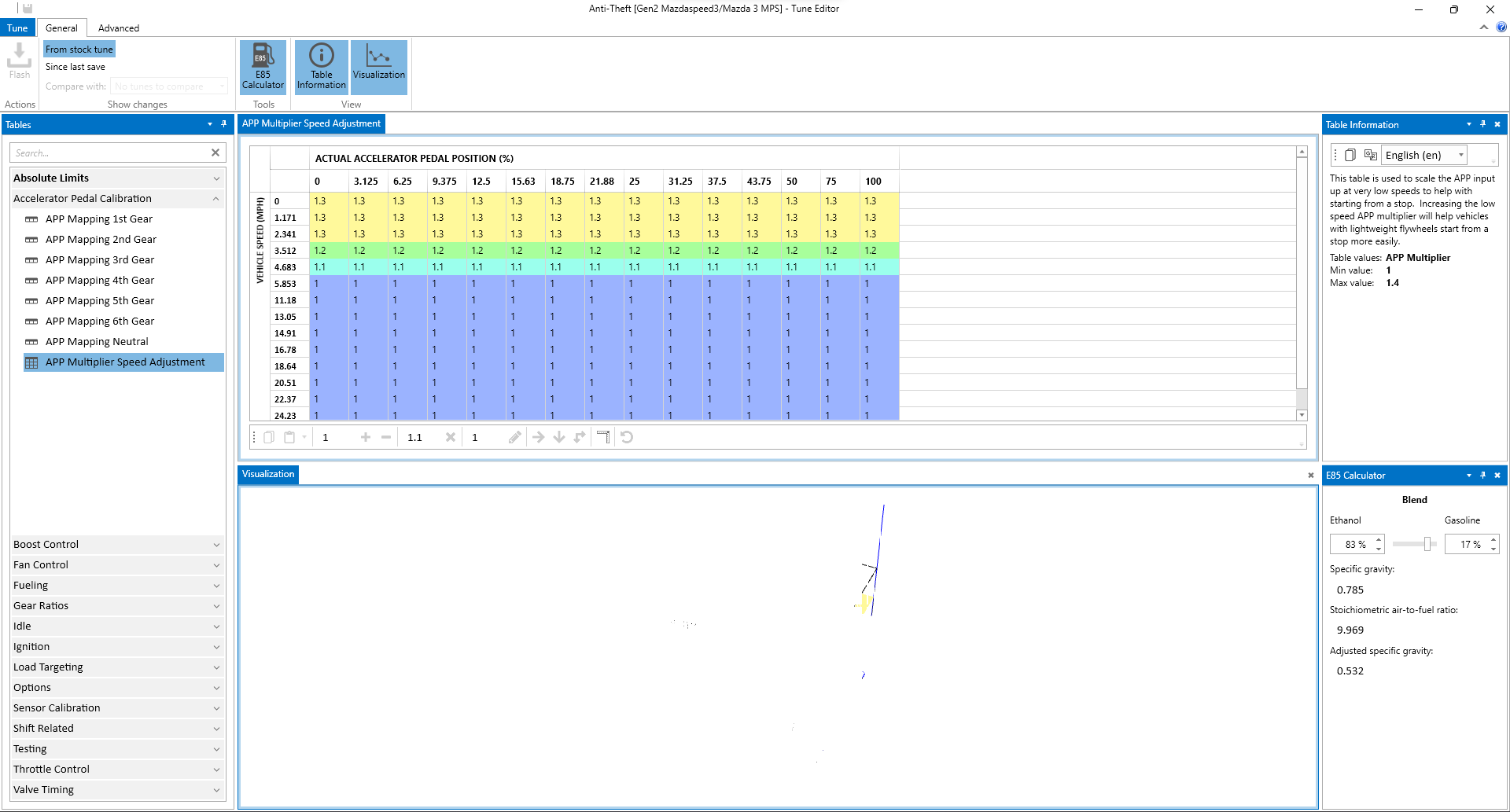Expand the Boost Control category
The height and width of the screenshot is (812, 1510).
click(x=117, y=545)
